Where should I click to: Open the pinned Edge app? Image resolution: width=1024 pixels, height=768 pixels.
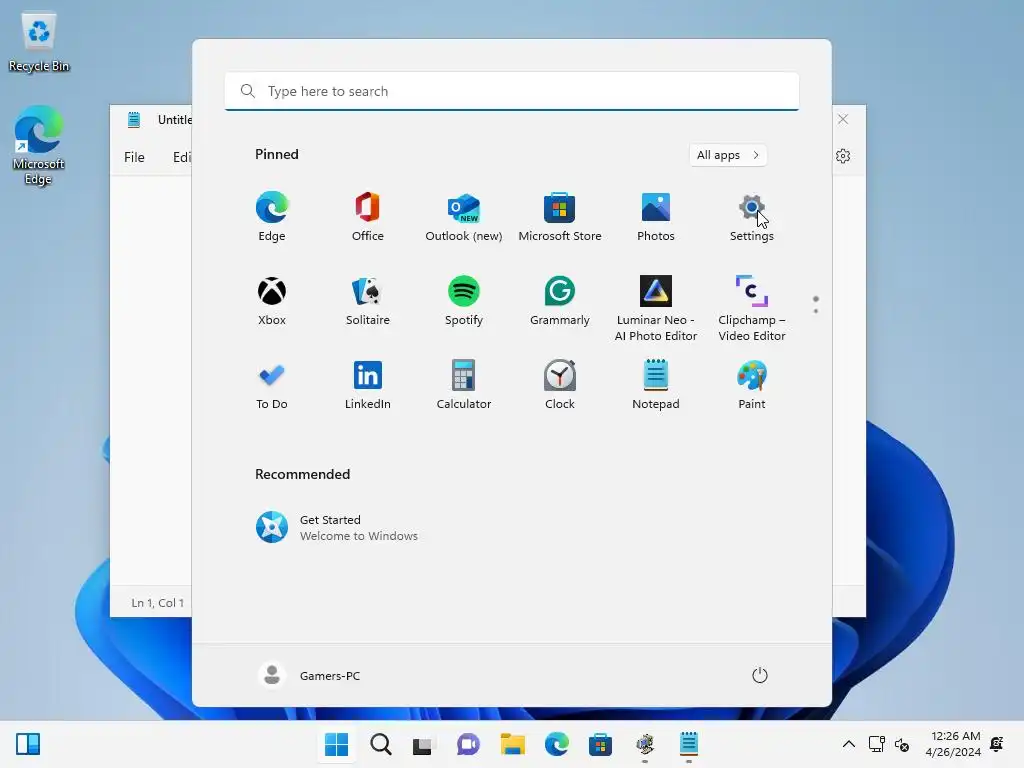pos(272,217)
